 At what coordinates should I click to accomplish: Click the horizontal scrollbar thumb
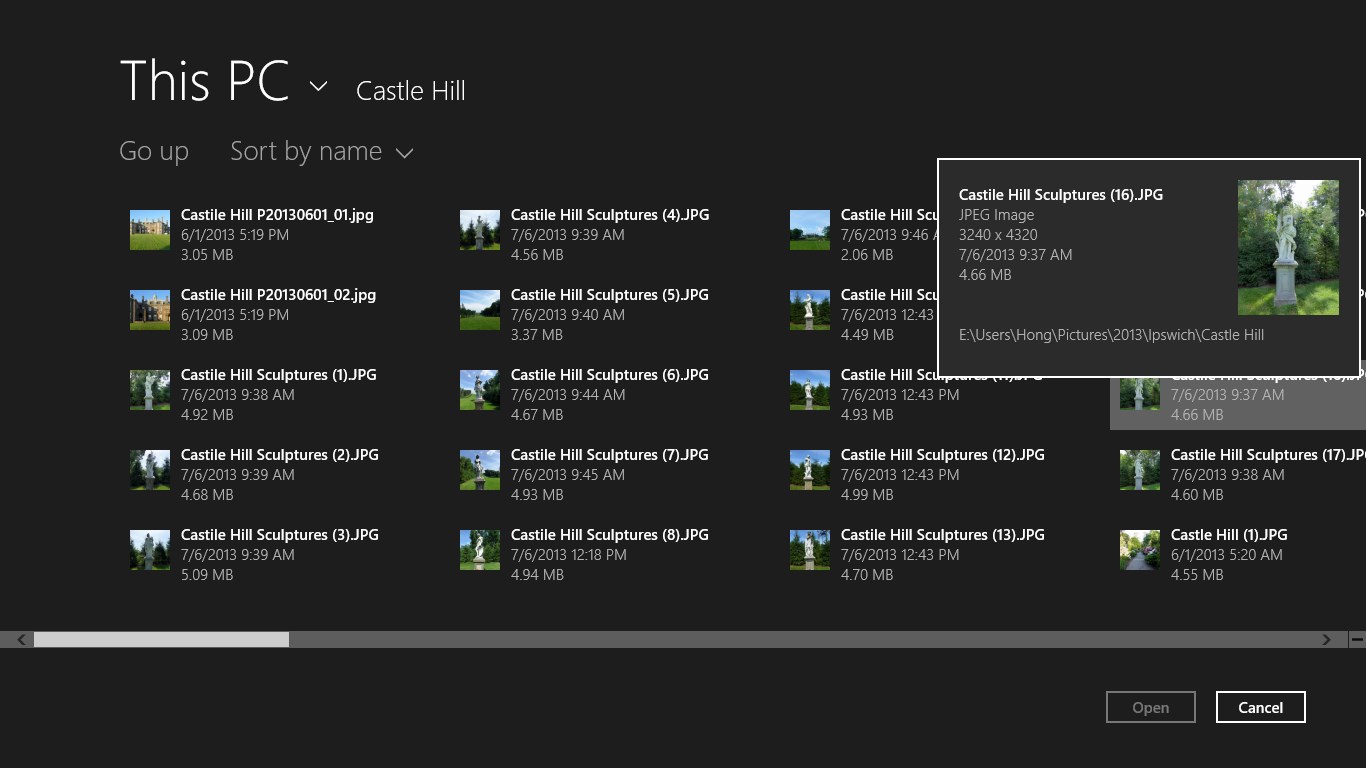click(x=161, y=639)
